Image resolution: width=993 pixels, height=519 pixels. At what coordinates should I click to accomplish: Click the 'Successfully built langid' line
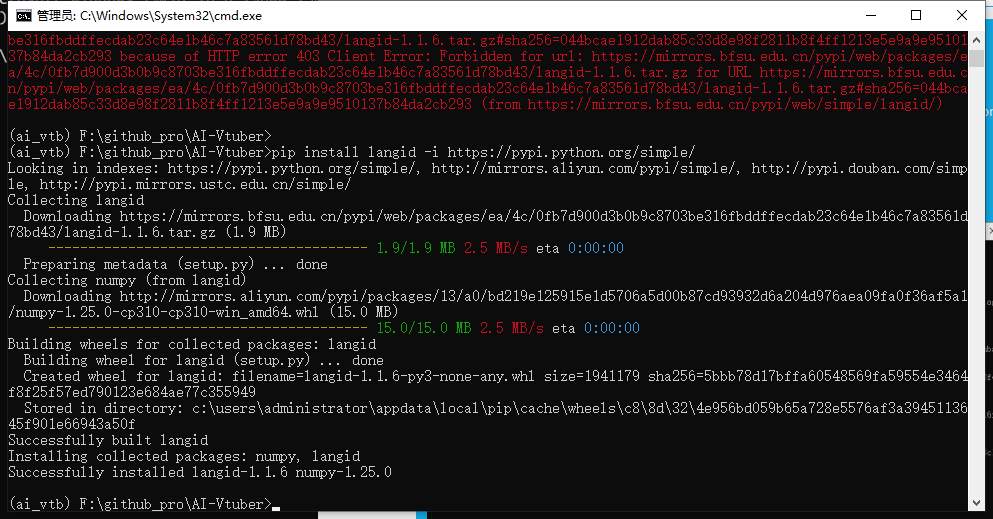click(108, 440)
